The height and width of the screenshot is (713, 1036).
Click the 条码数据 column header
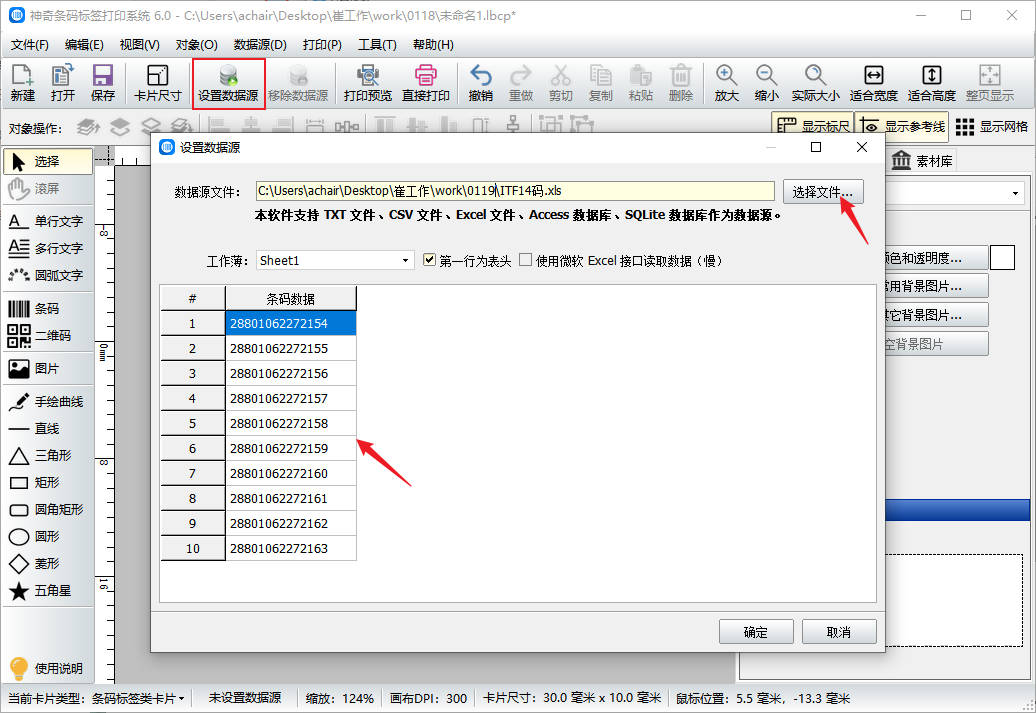291,299
